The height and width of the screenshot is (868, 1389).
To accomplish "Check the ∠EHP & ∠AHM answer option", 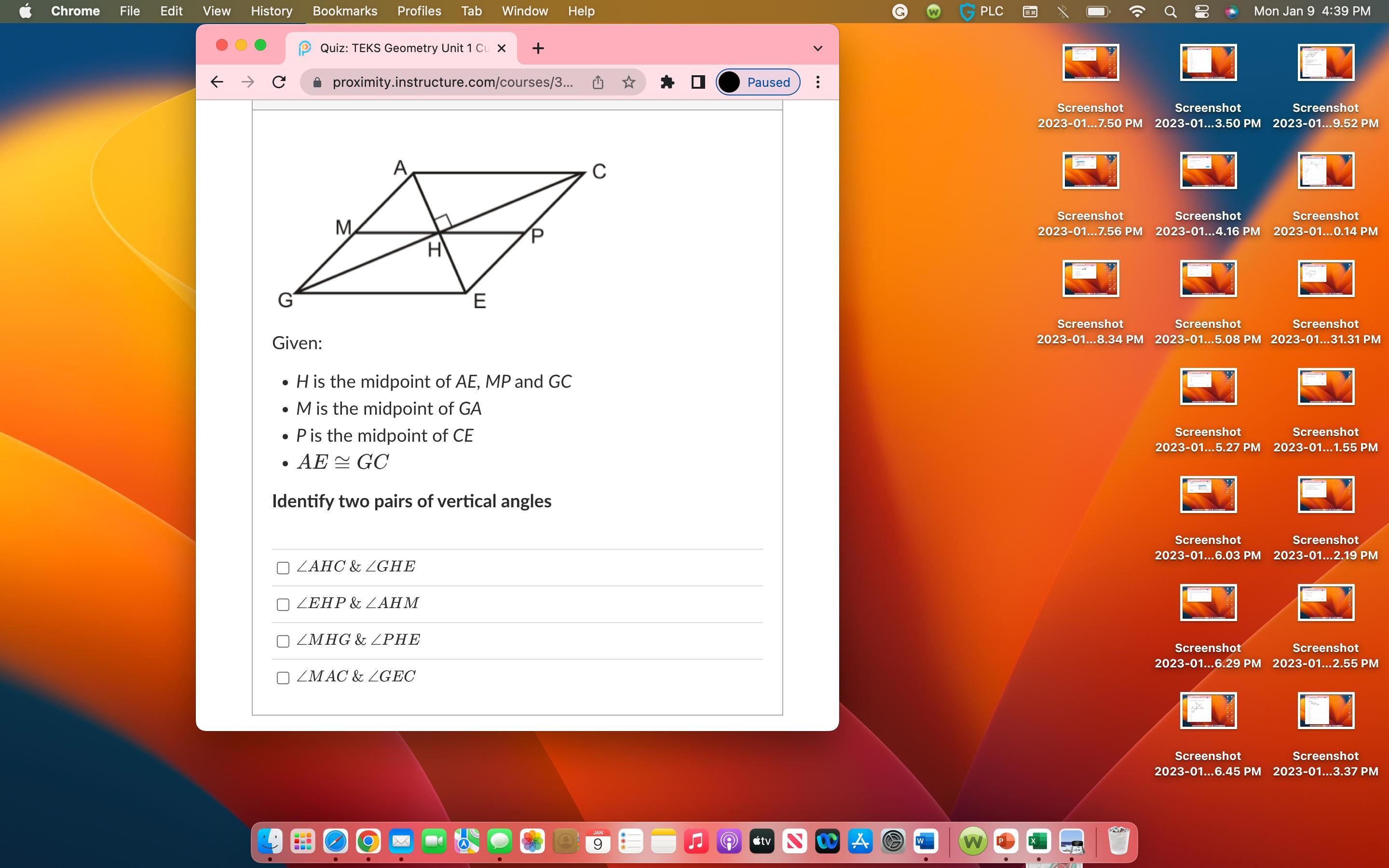I will pos(283,605).
